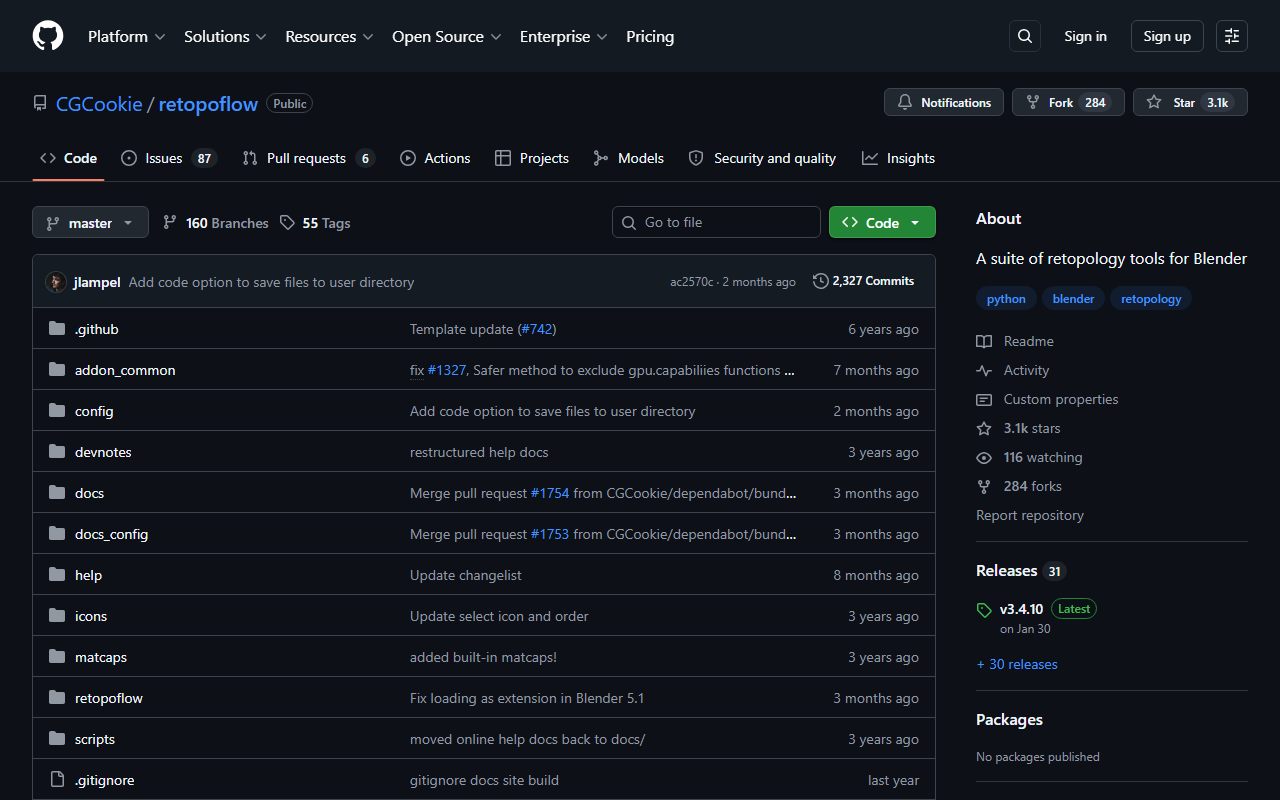The image size is (1280, 800).
Task: Click the stars icon in About
Action: tap(984, 428)
